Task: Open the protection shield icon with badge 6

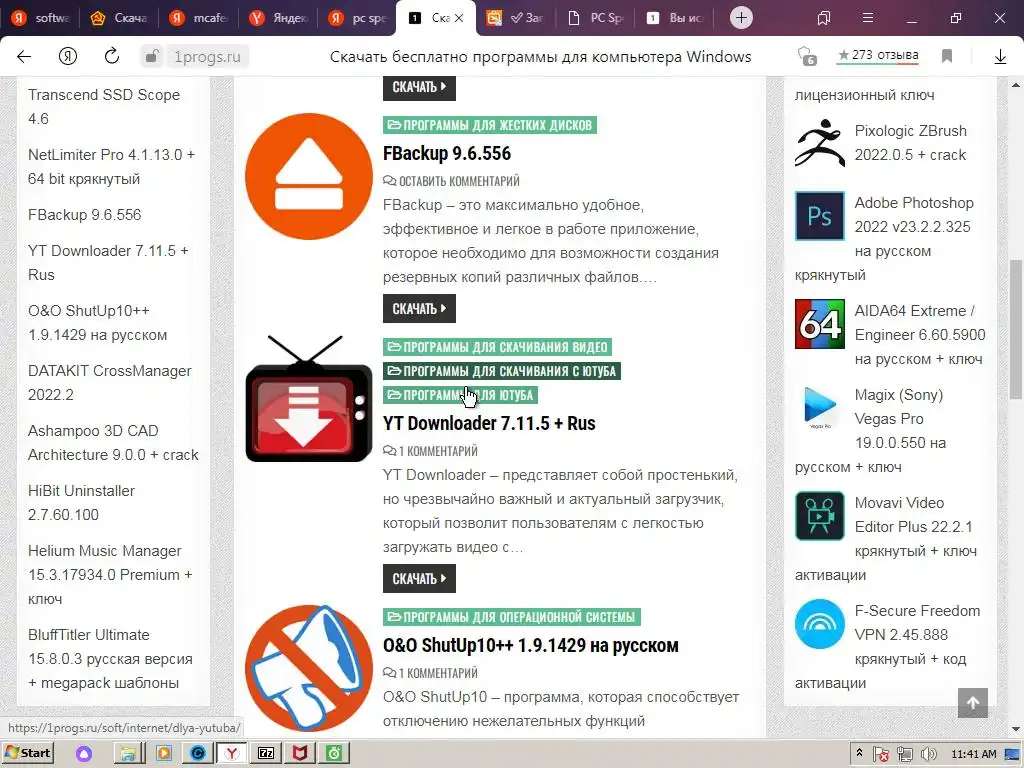Action: click(x=807, y=56)
